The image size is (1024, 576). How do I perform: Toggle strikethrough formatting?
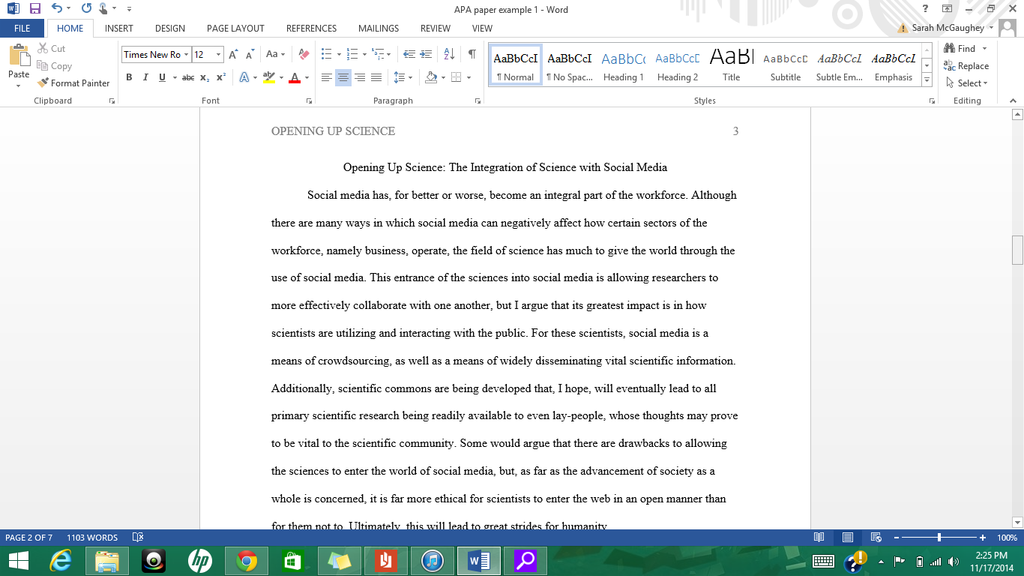pos(185,76)
